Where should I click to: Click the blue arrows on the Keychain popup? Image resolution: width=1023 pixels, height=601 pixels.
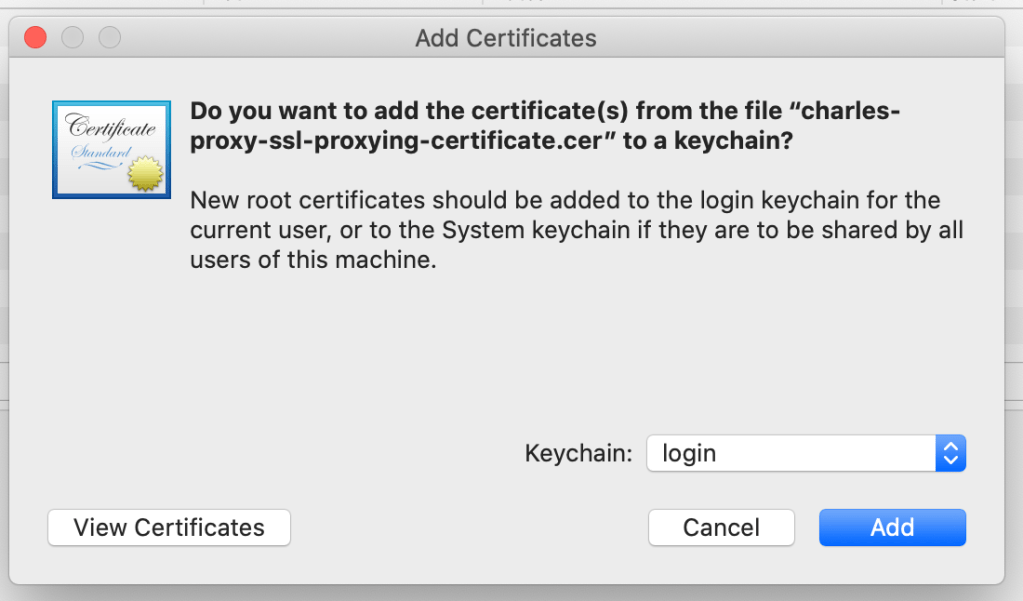point(950,453)
